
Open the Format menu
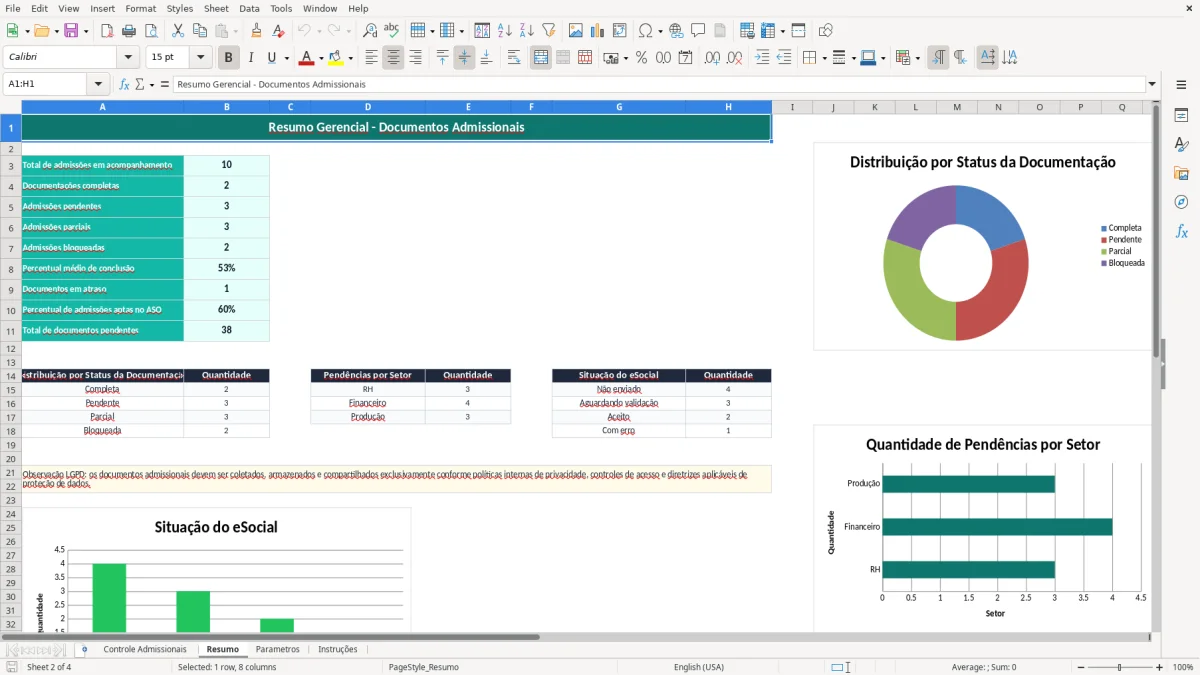(x=140, y=8)
